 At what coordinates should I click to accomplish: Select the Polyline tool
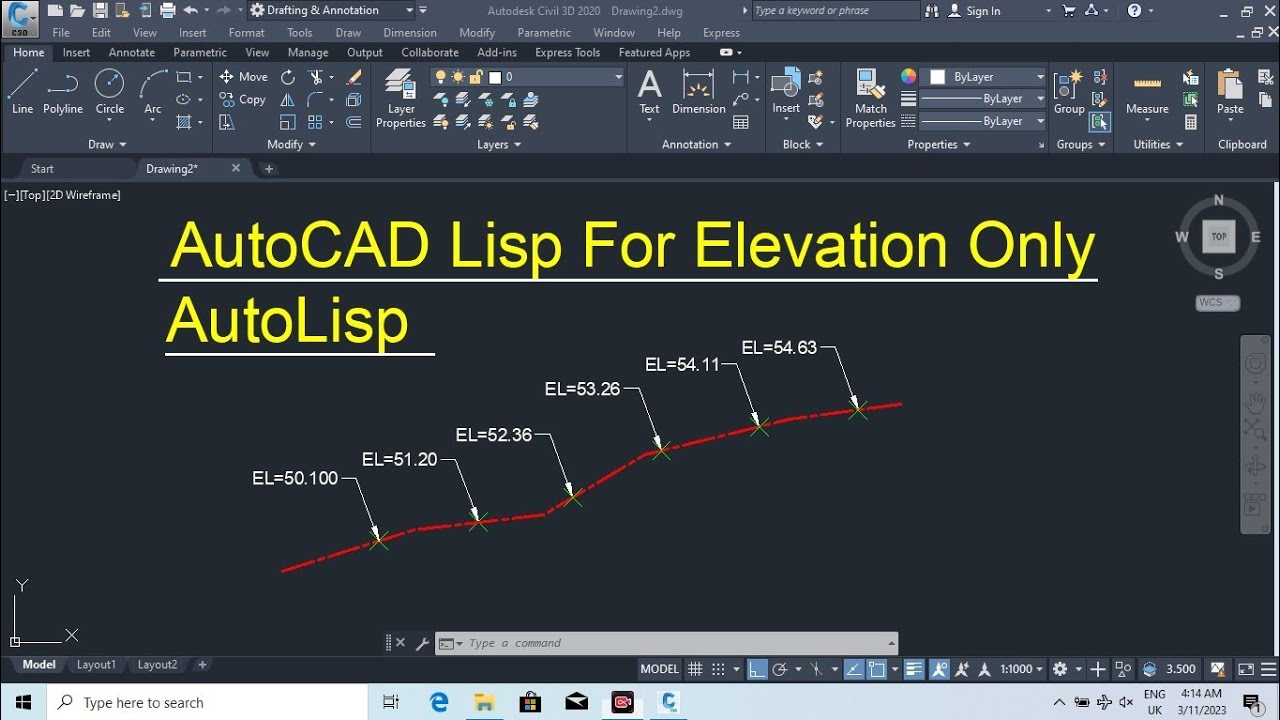[63, 92]
